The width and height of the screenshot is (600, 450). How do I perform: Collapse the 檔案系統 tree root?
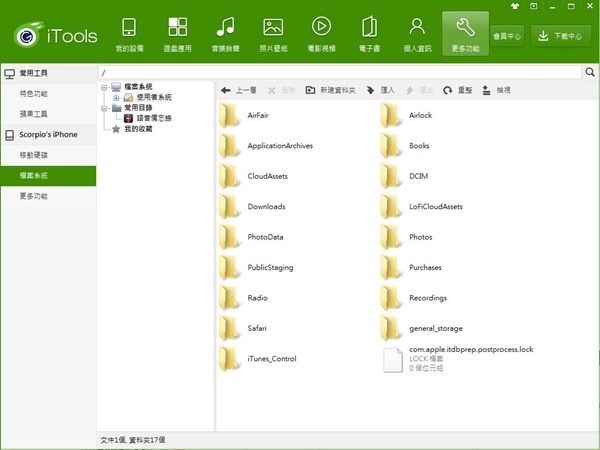[105, 88]
